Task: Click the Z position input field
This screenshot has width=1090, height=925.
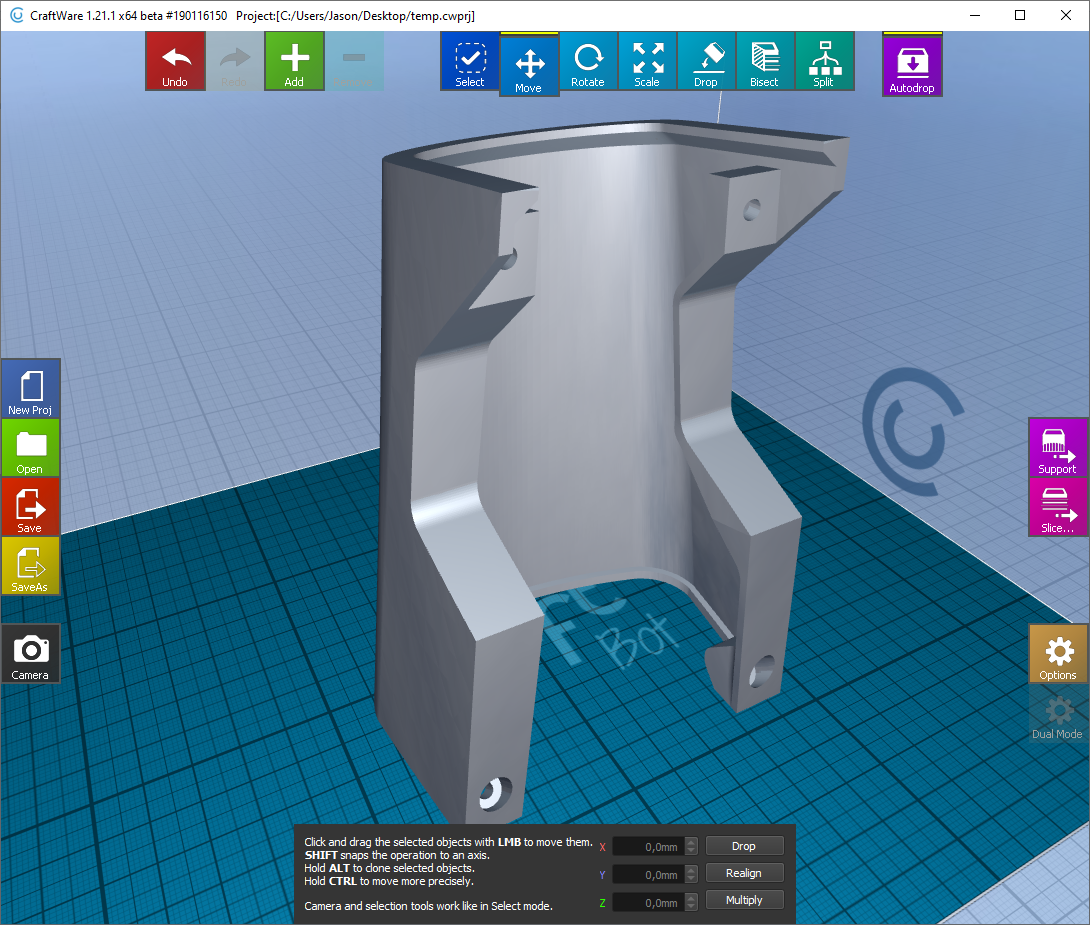Action: 648,902
